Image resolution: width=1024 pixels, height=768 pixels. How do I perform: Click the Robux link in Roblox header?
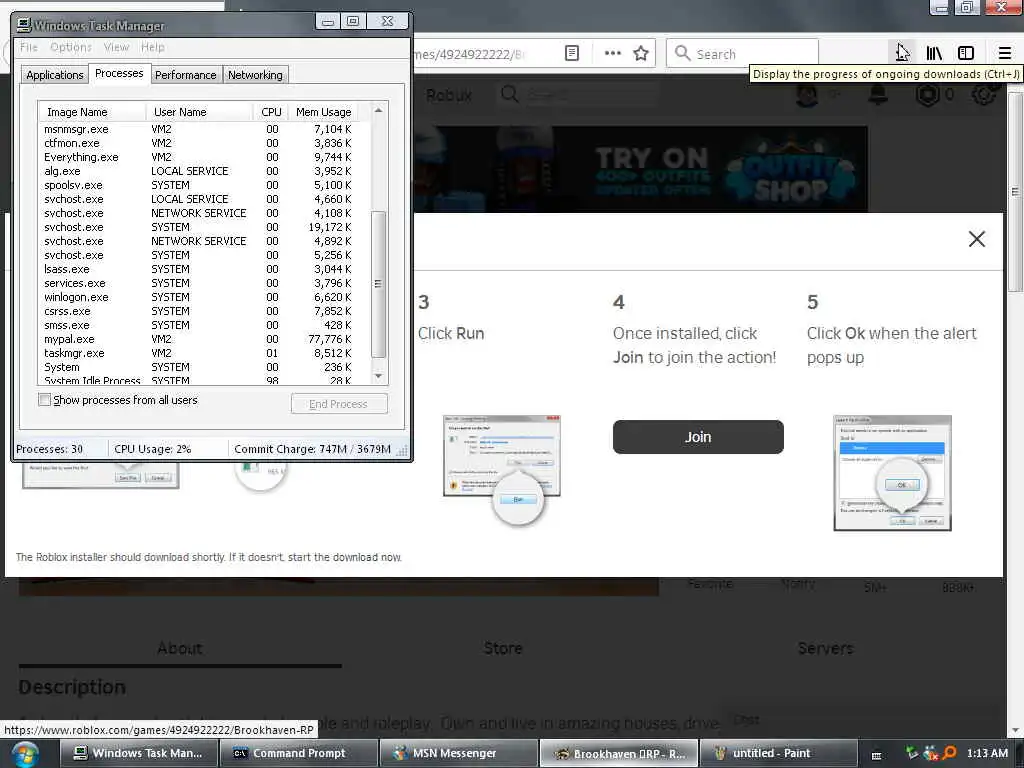tap(449, 95)
